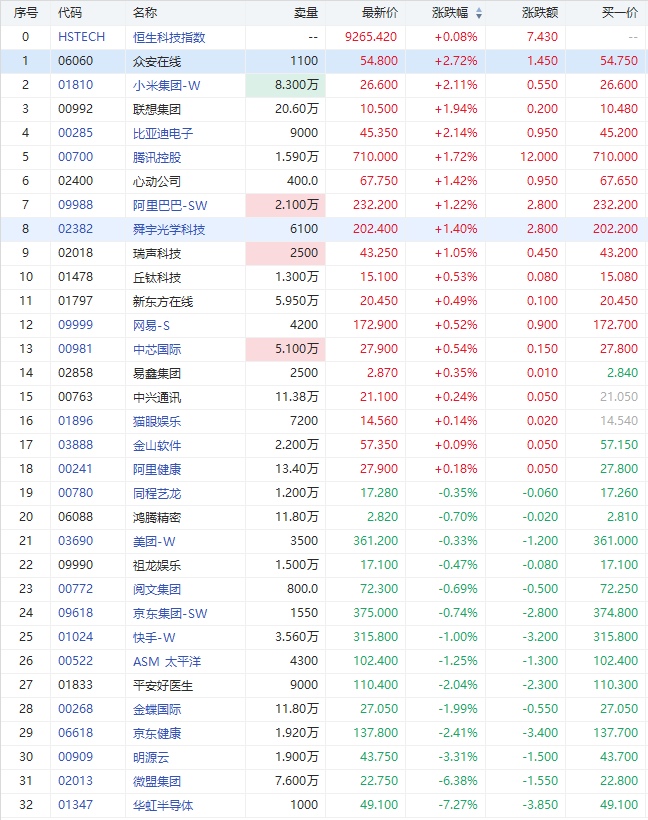Open 微盟集团 stock link

point(157,782)
